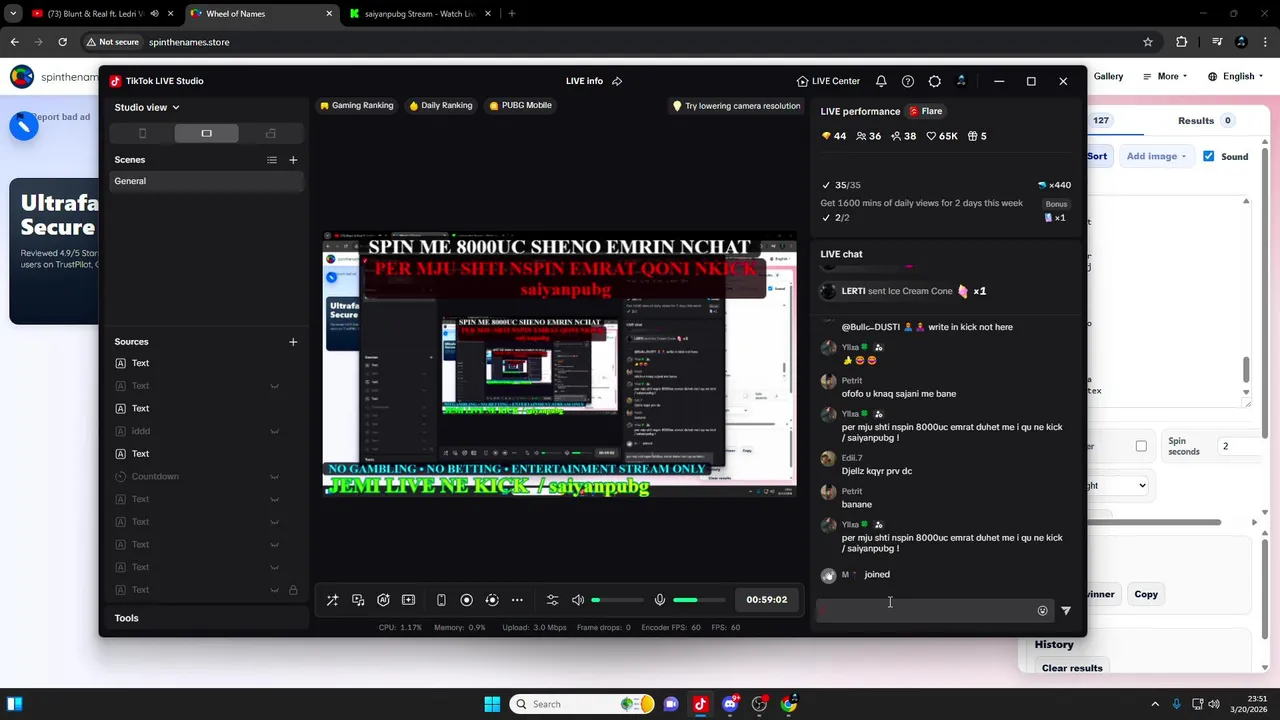1280x720 pixels.
Task: Tick the unchecked checkbox beside Spin seconds
Action: coord(1141,446)
